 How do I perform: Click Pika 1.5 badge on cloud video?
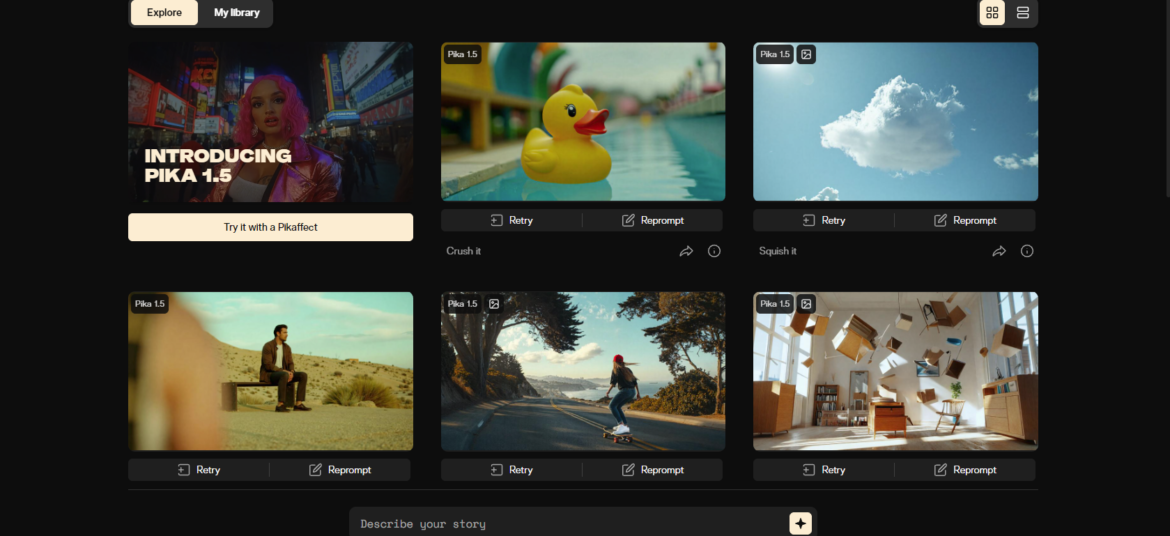click(775, 54)
